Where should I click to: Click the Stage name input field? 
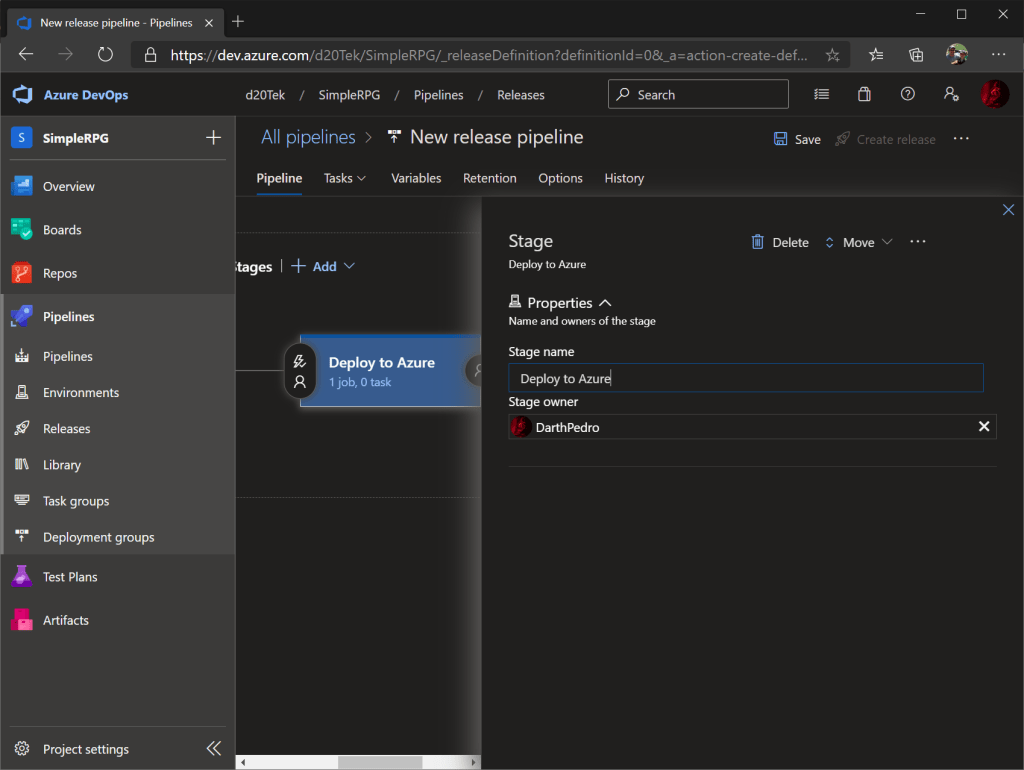click(745, 378)
